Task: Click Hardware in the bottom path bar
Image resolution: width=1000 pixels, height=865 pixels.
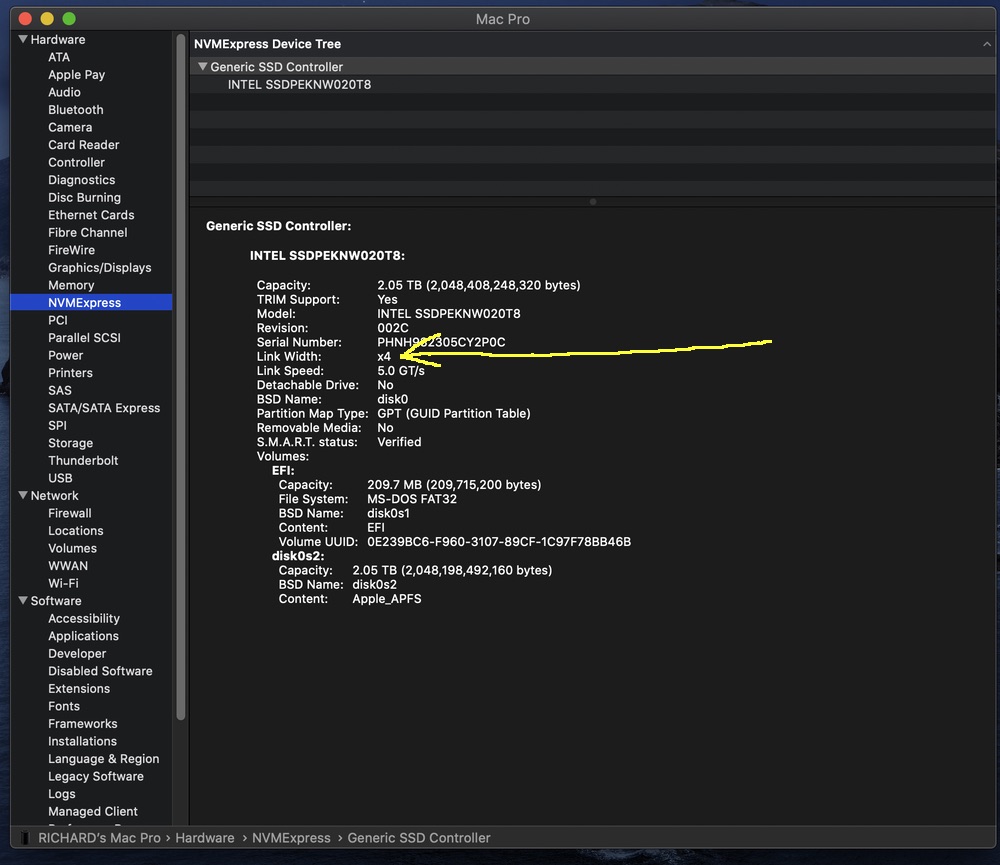Action: [x=205, y=838]
